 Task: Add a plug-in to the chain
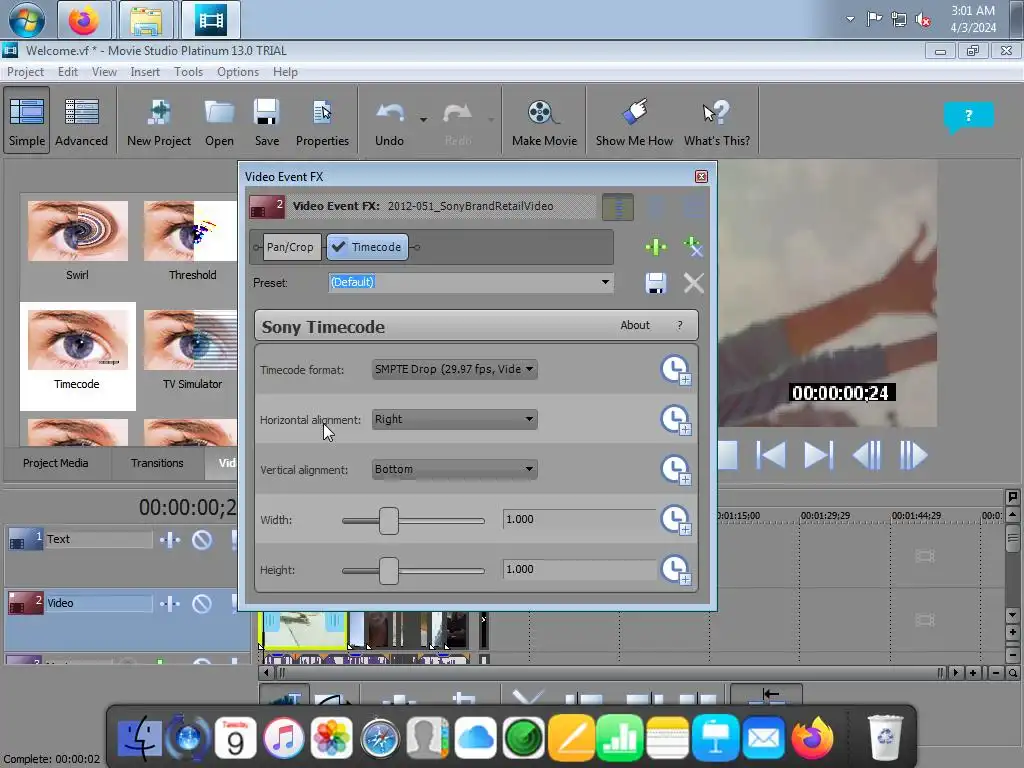tap(656, 248)
